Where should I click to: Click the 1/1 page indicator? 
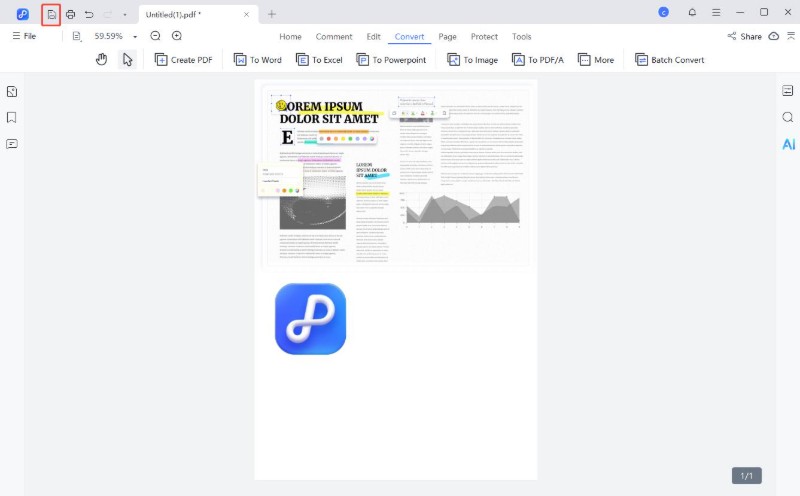tap(746, 476)
